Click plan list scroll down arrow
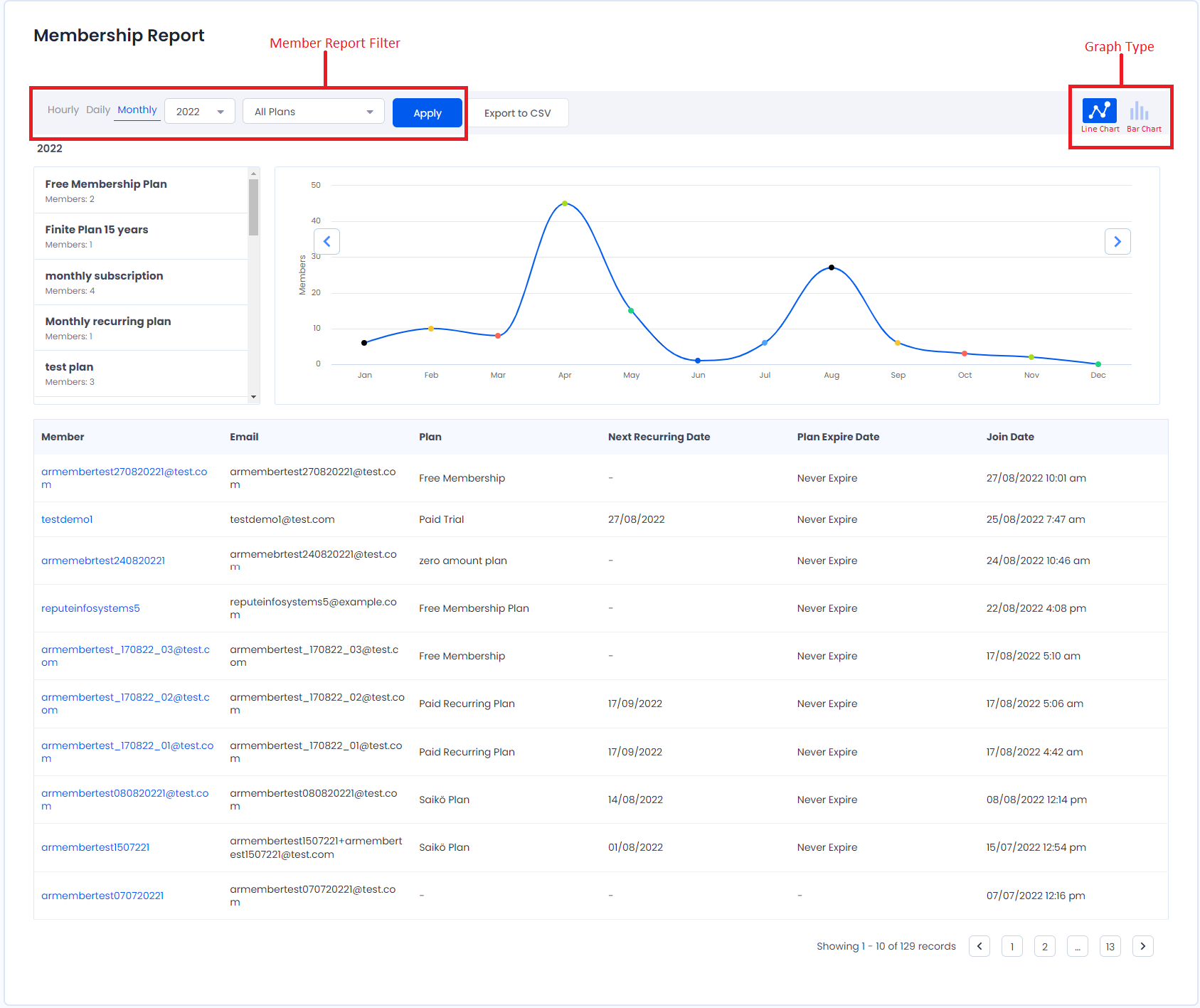1200x1008 pixels. click(254, 397)
